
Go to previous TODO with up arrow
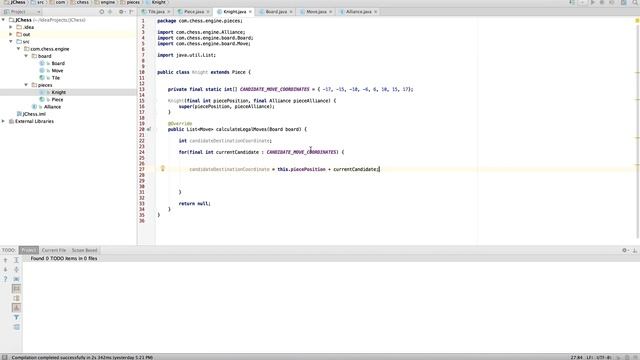coord(5,260)
